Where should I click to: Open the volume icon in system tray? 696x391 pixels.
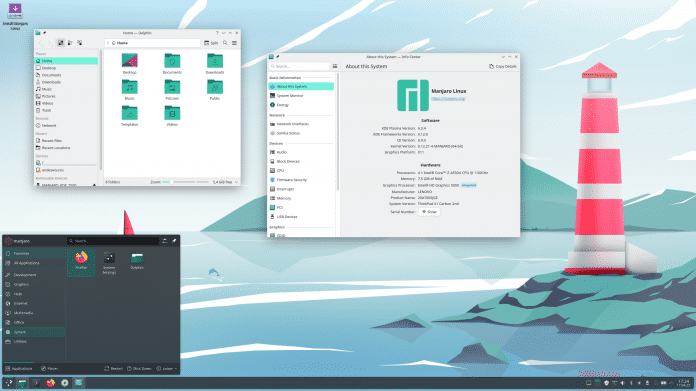pos(623,383)
